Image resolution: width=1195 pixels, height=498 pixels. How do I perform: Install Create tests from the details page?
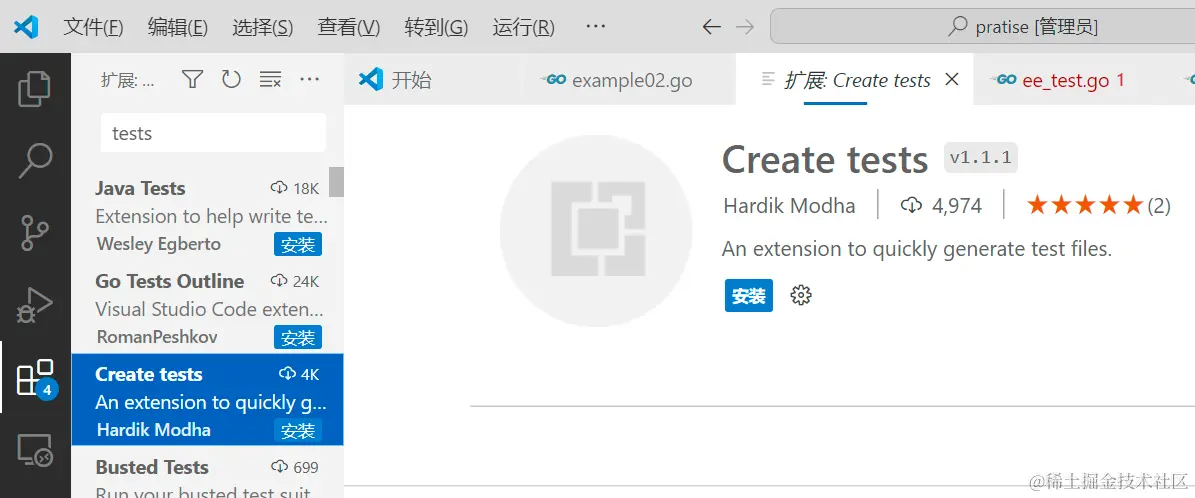tap(748, 296)
